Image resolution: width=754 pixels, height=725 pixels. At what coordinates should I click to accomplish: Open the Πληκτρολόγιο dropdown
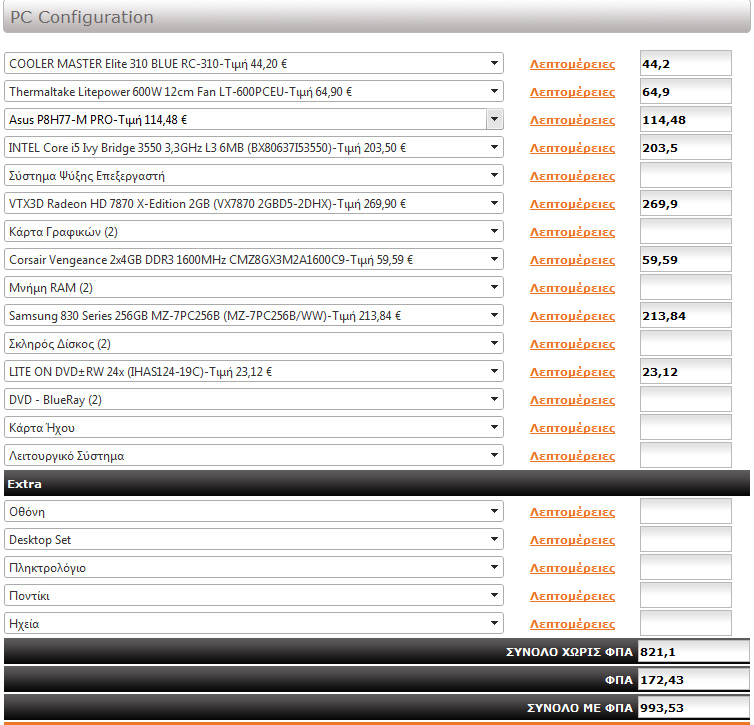(x=254, y=567)
